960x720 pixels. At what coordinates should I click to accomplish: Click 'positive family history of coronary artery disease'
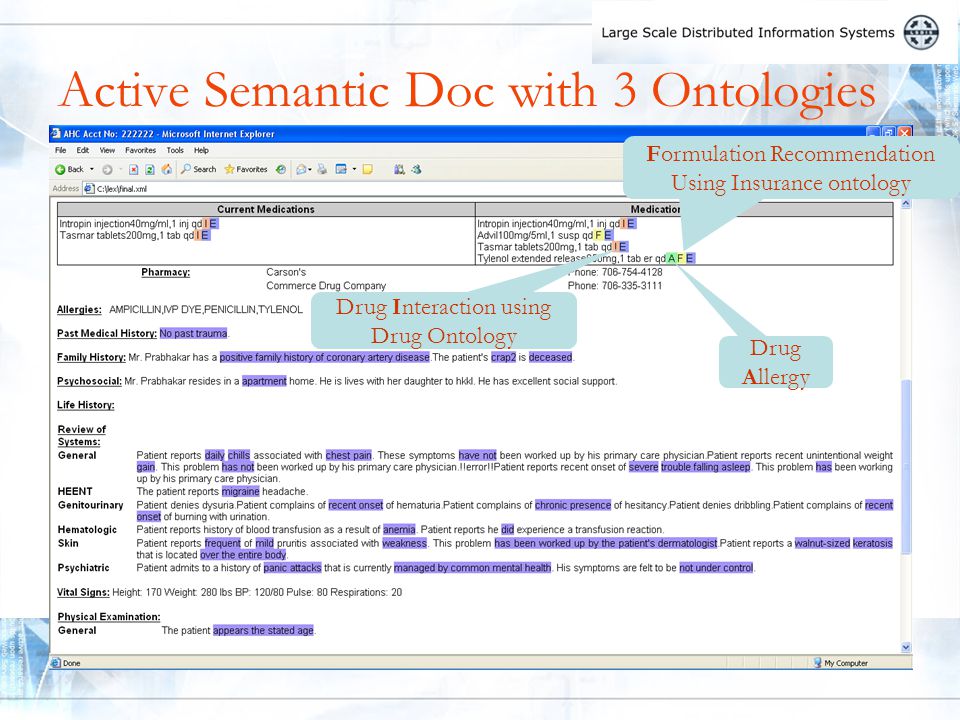point(324,357)
